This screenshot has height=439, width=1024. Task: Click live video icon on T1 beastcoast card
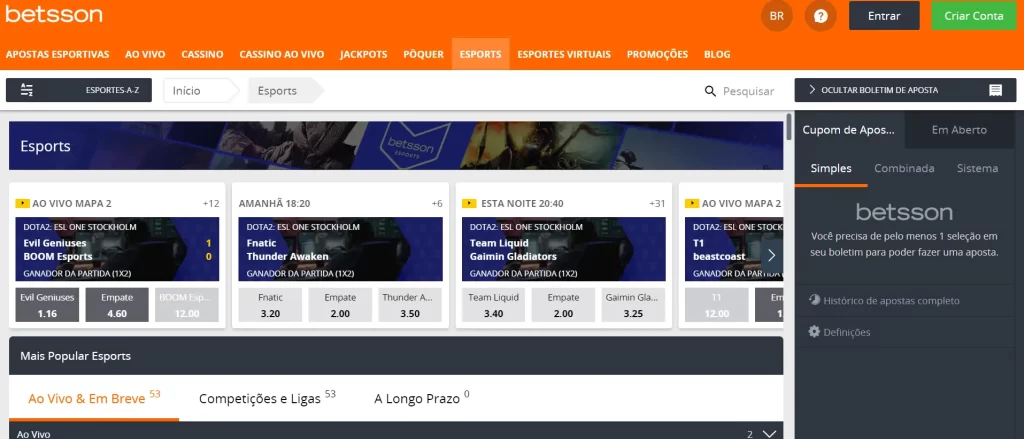pyautogui.click(x=692, y=204)
